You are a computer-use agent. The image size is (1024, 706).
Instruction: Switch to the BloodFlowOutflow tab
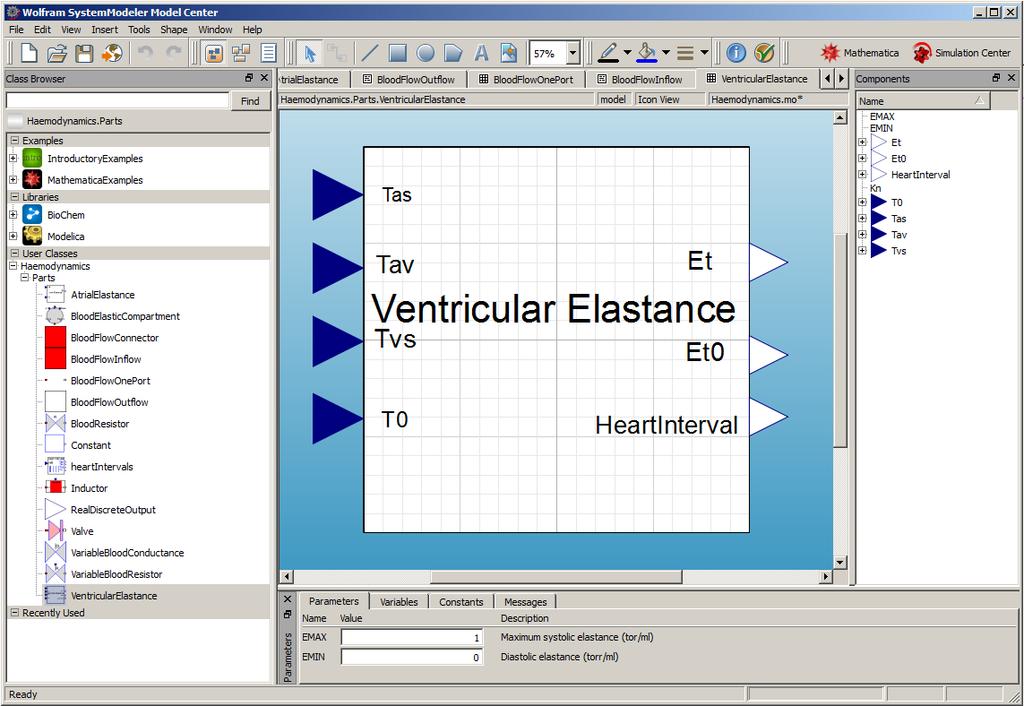click(409, 79)
